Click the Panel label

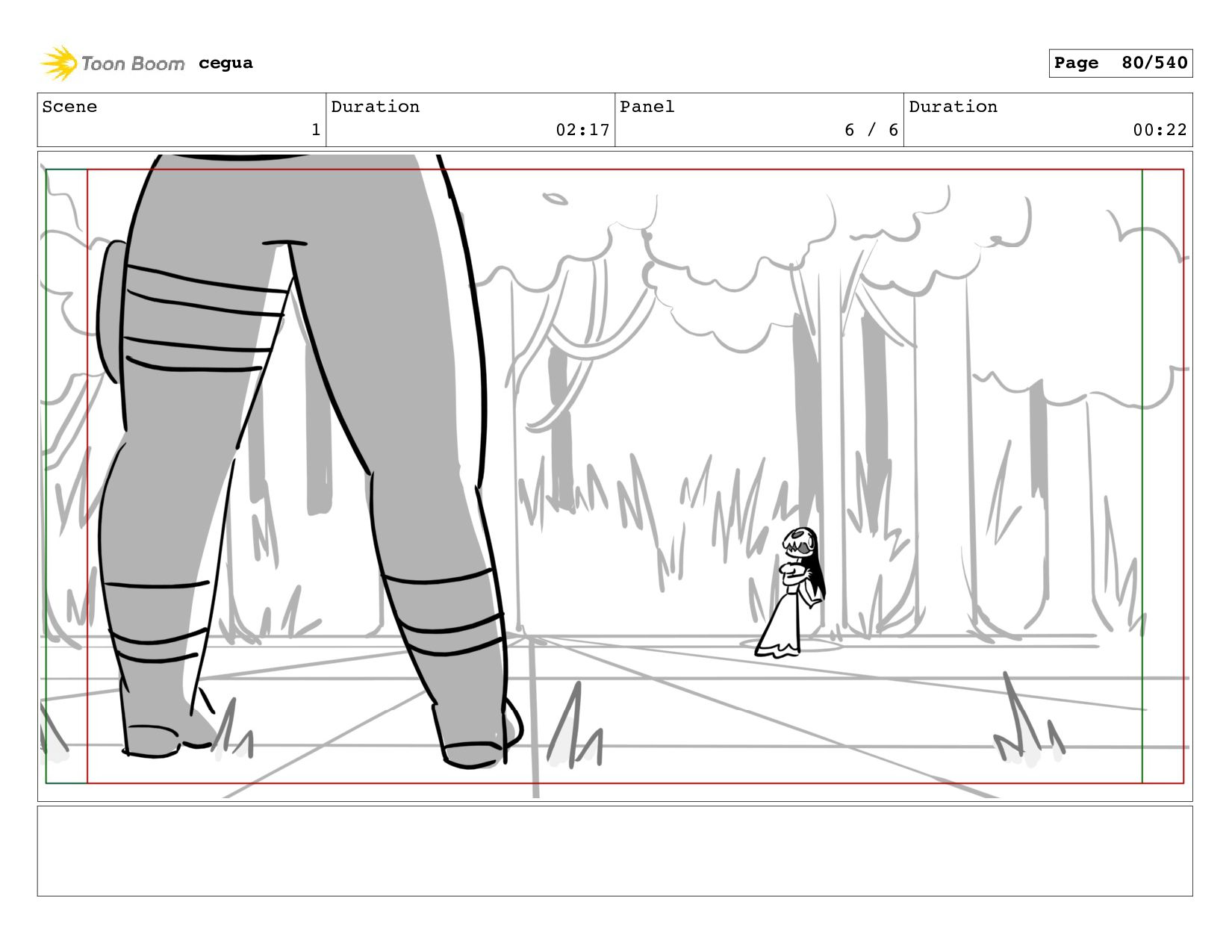click(647, 107)
